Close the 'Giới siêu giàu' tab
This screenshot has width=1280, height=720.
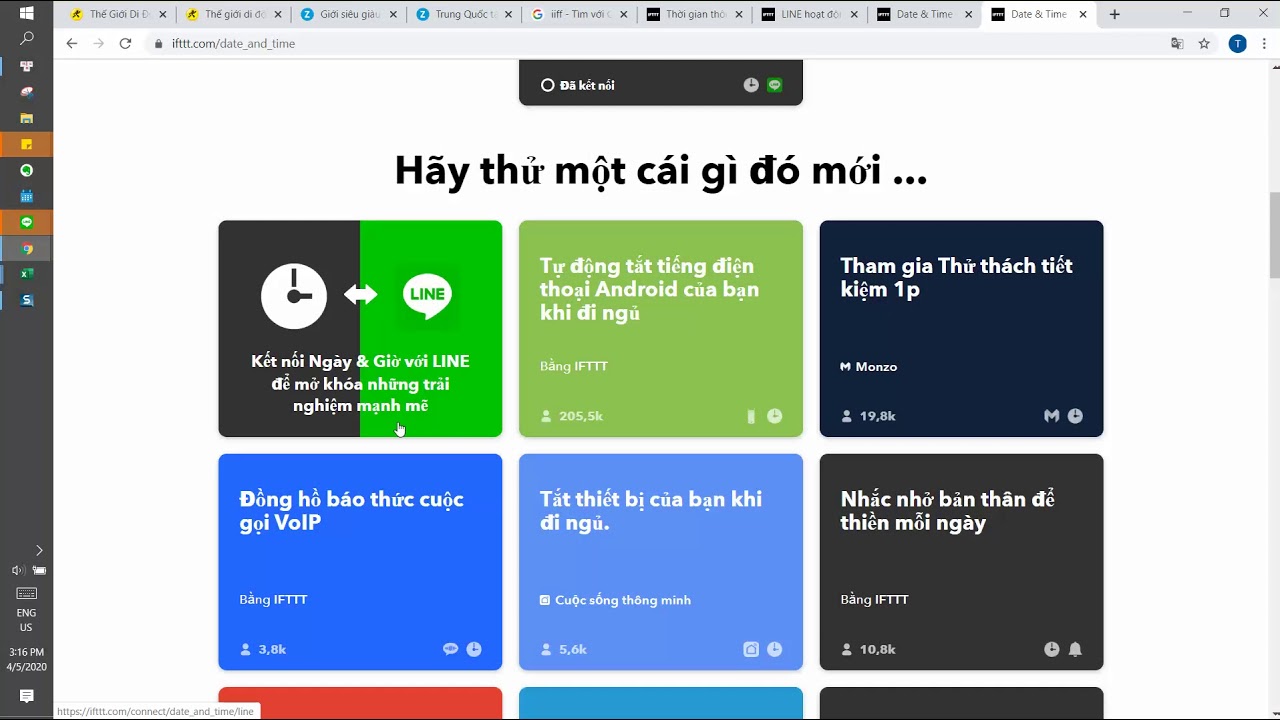[x=393, y=14]
